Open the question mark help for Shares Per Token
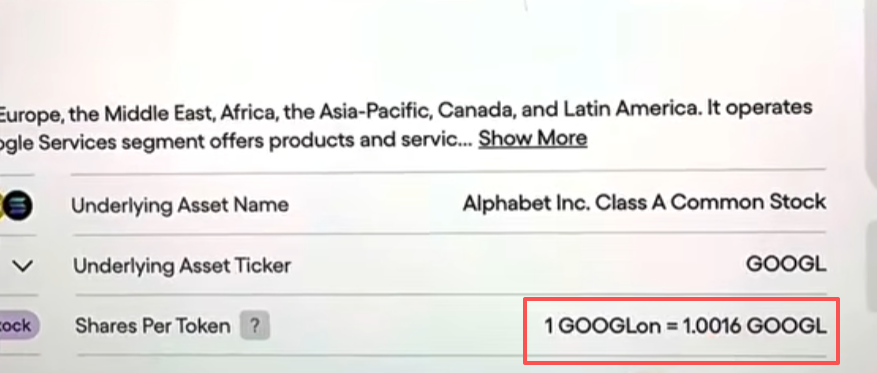The image size is (877, 373). pyautogui.click(x=254, y=325)
